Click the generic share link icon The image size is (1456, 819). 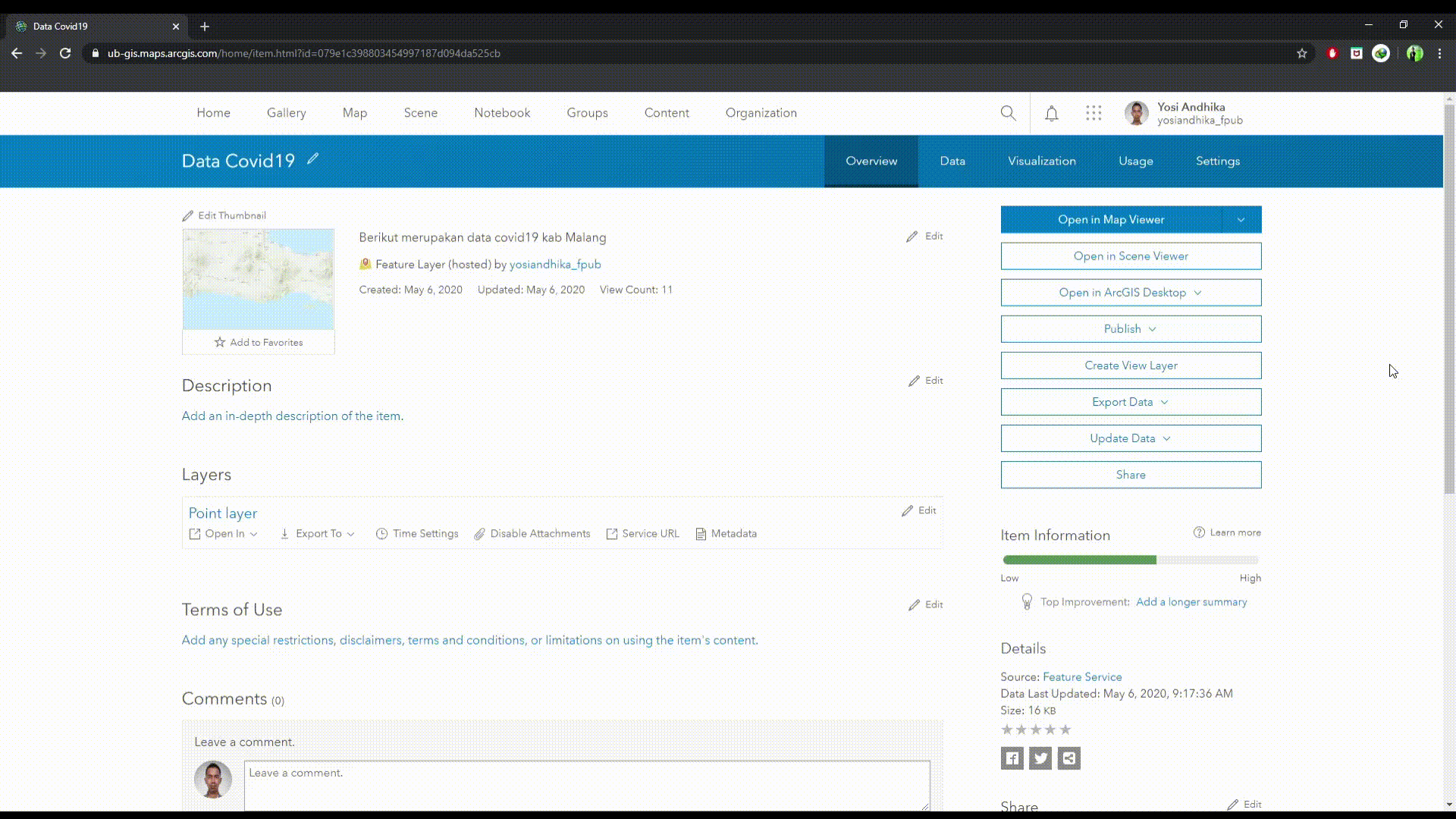tap(1068, 758)
